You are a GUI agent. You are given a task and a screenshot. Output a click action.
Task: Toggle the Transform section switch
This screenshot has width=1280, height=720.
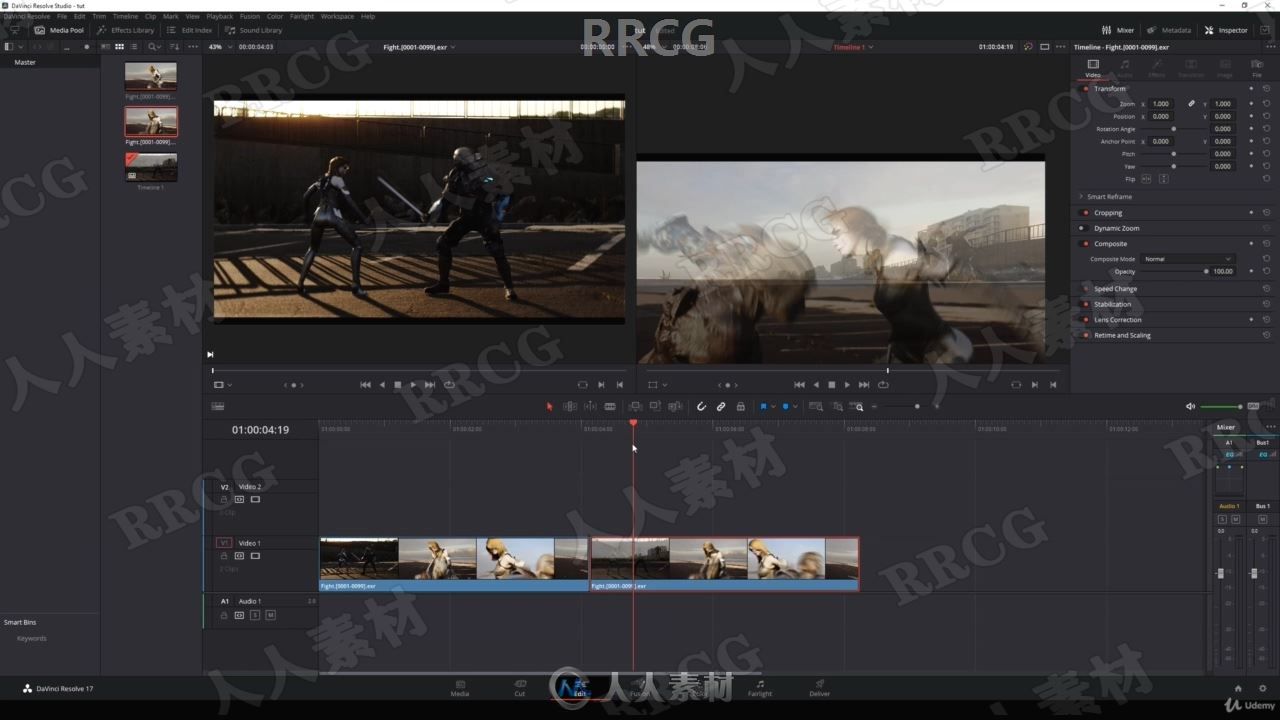click(x=1086, y=88)
